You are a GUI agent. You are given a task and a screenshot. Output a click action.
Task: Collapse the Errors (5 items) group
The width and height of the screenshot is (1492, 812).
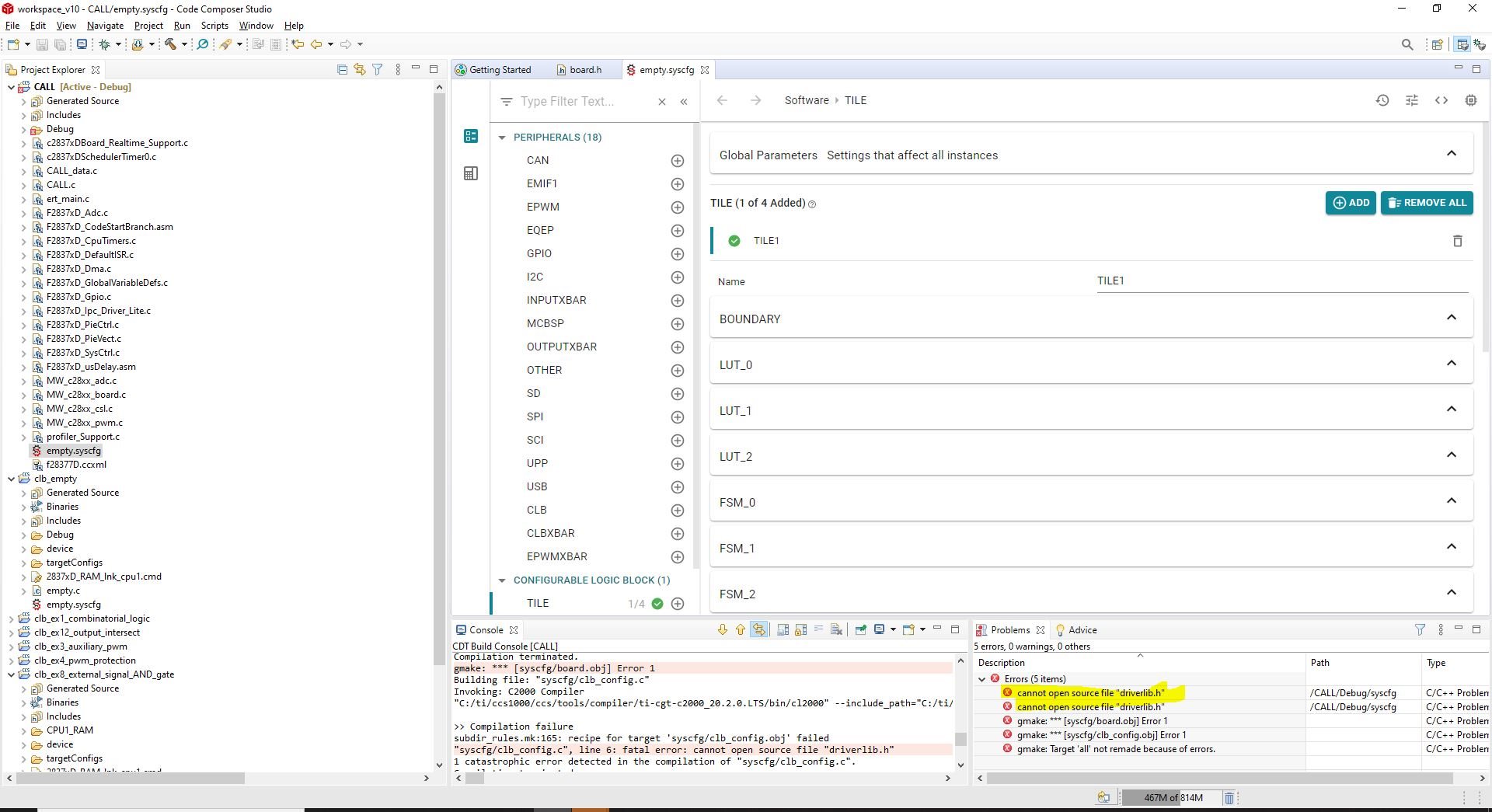[982, 679]
